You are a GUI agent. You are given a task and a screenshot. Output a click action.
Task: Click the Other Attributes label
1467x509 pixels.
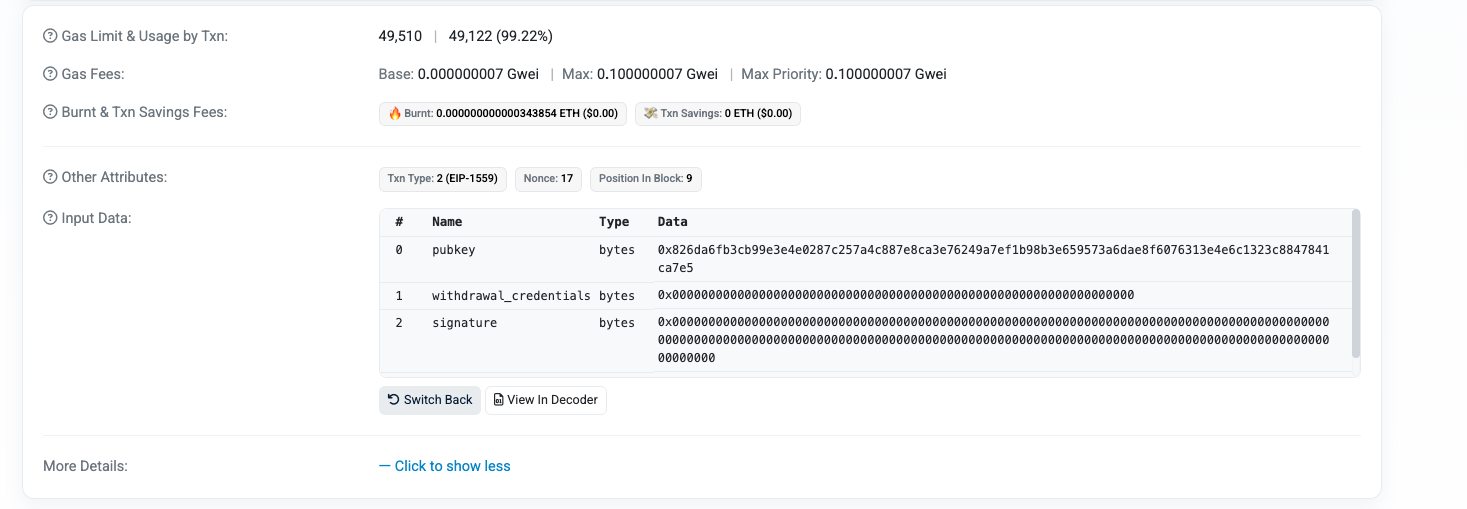[x=114, y=177]
